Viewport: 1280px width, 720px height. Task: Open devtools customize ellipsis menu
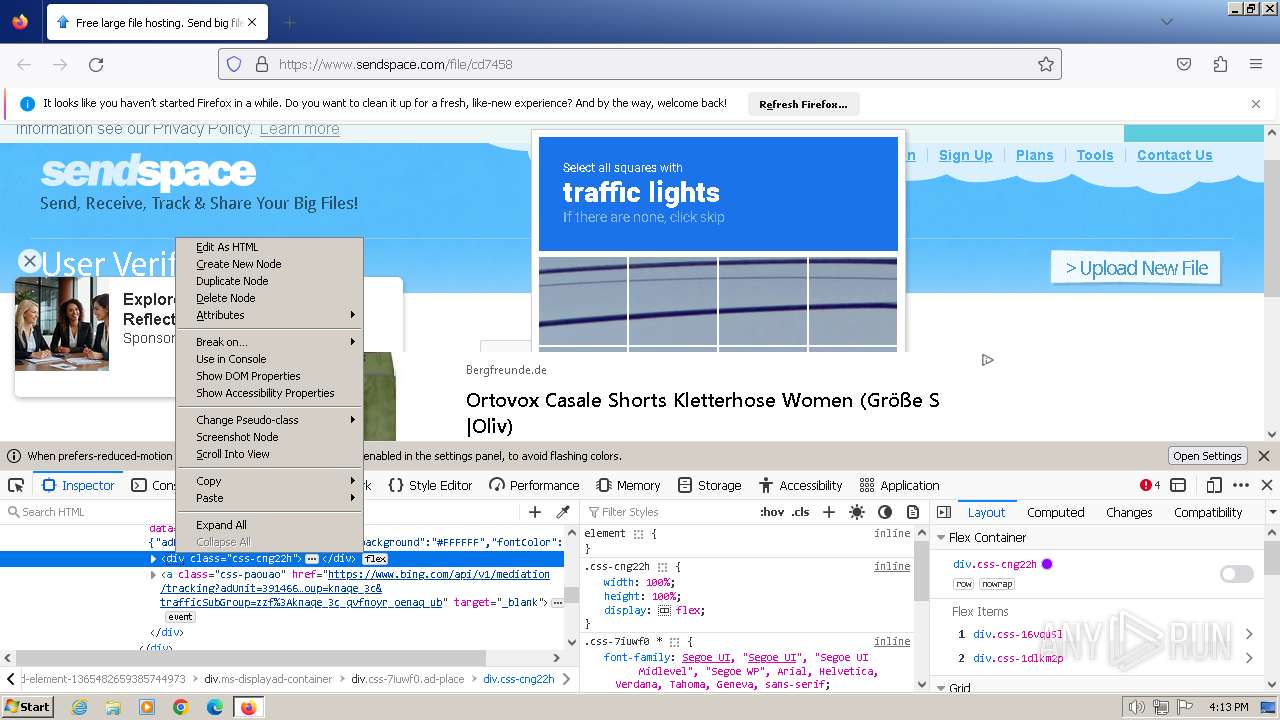click(1241, 485)
